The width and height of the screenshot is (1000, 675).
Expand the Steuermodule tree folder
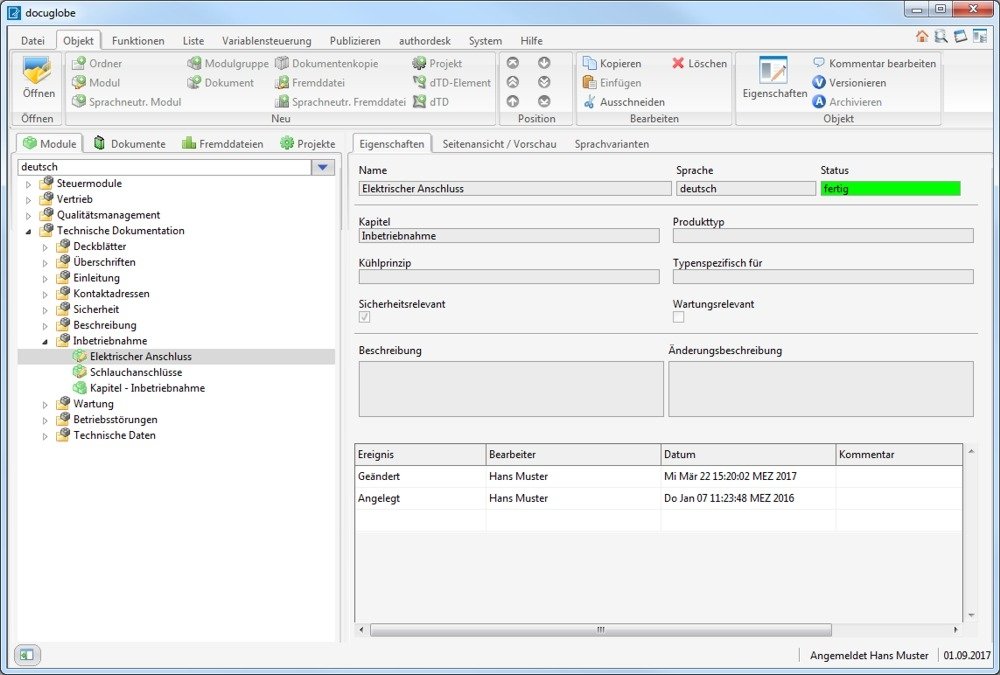pos(28,184)
